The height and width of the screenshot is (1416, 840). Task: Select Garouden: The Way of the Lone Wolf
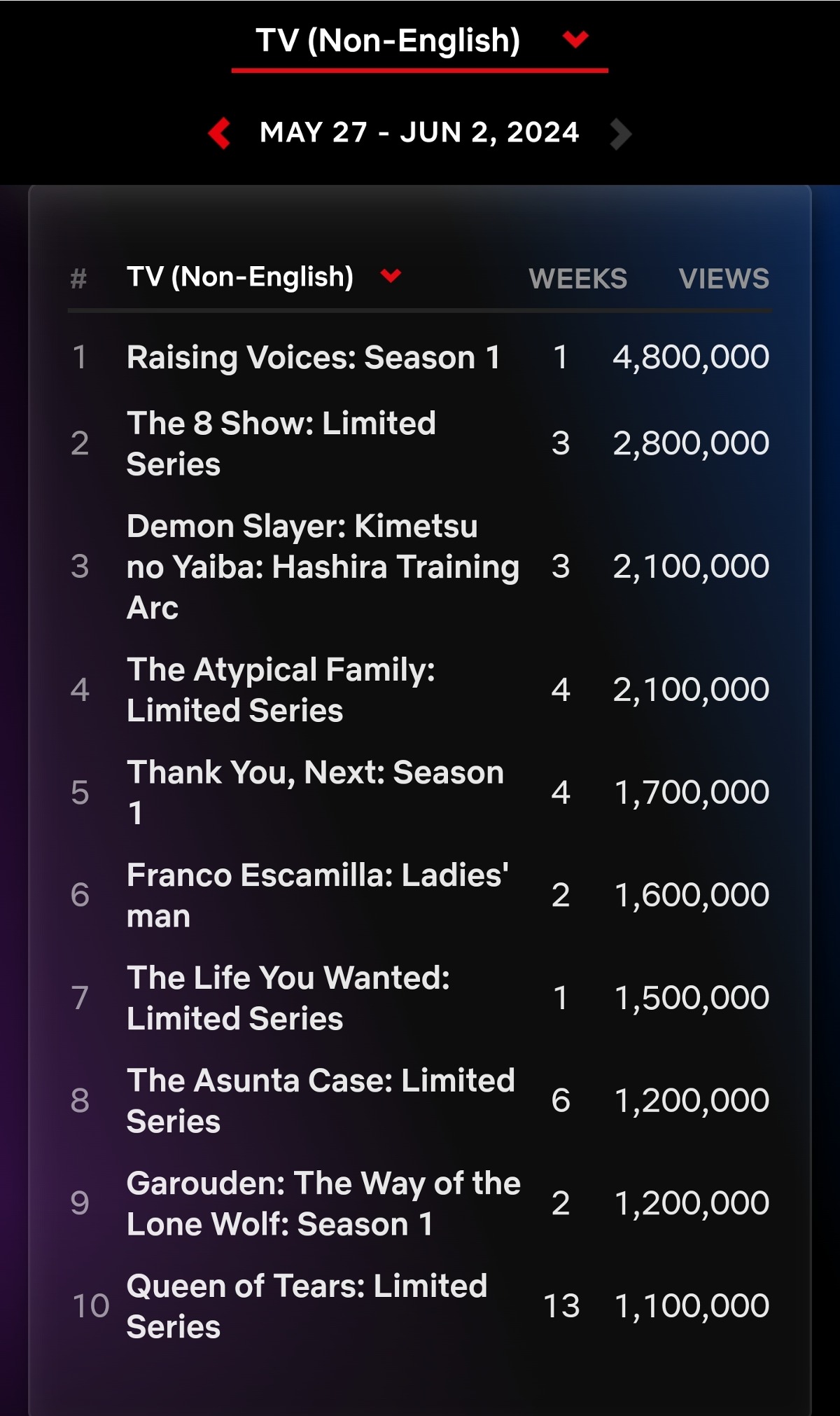coord(323,1203)
